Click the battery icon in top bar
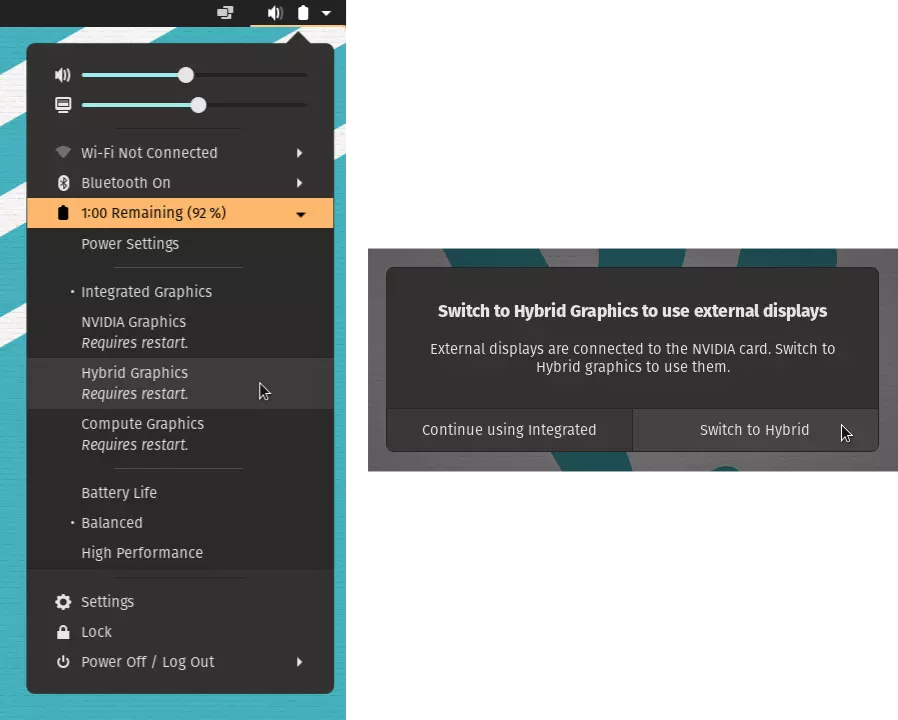 (303, 13)
